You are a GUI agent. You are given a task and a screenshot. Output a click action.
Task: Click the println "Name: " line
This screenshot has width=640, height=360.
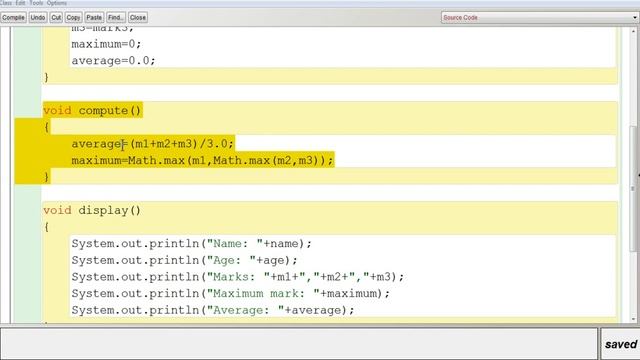tap(191, 244)
